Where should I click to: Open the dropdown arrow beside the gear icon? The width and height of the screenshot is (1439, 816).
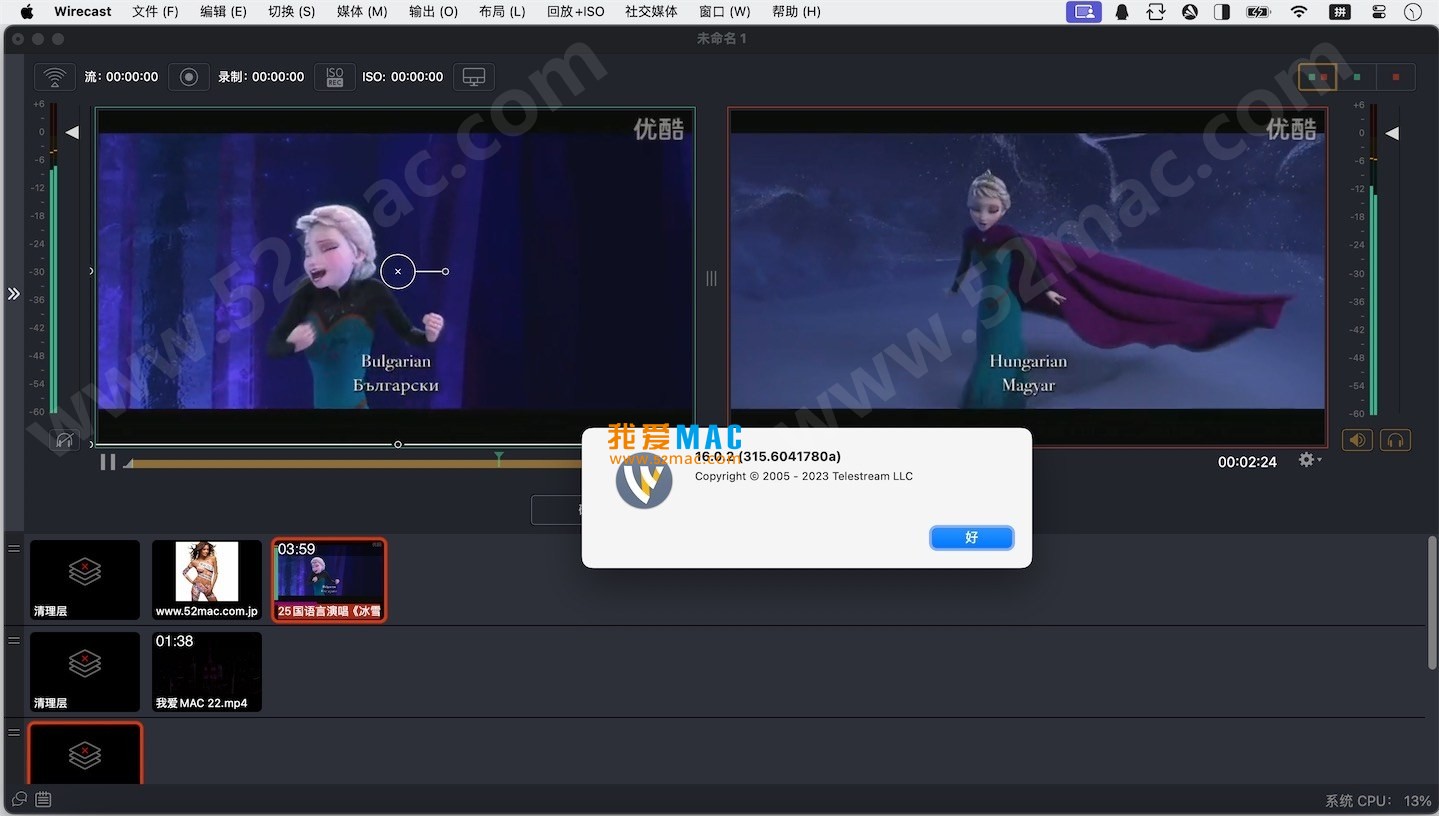click(1318, 461)
